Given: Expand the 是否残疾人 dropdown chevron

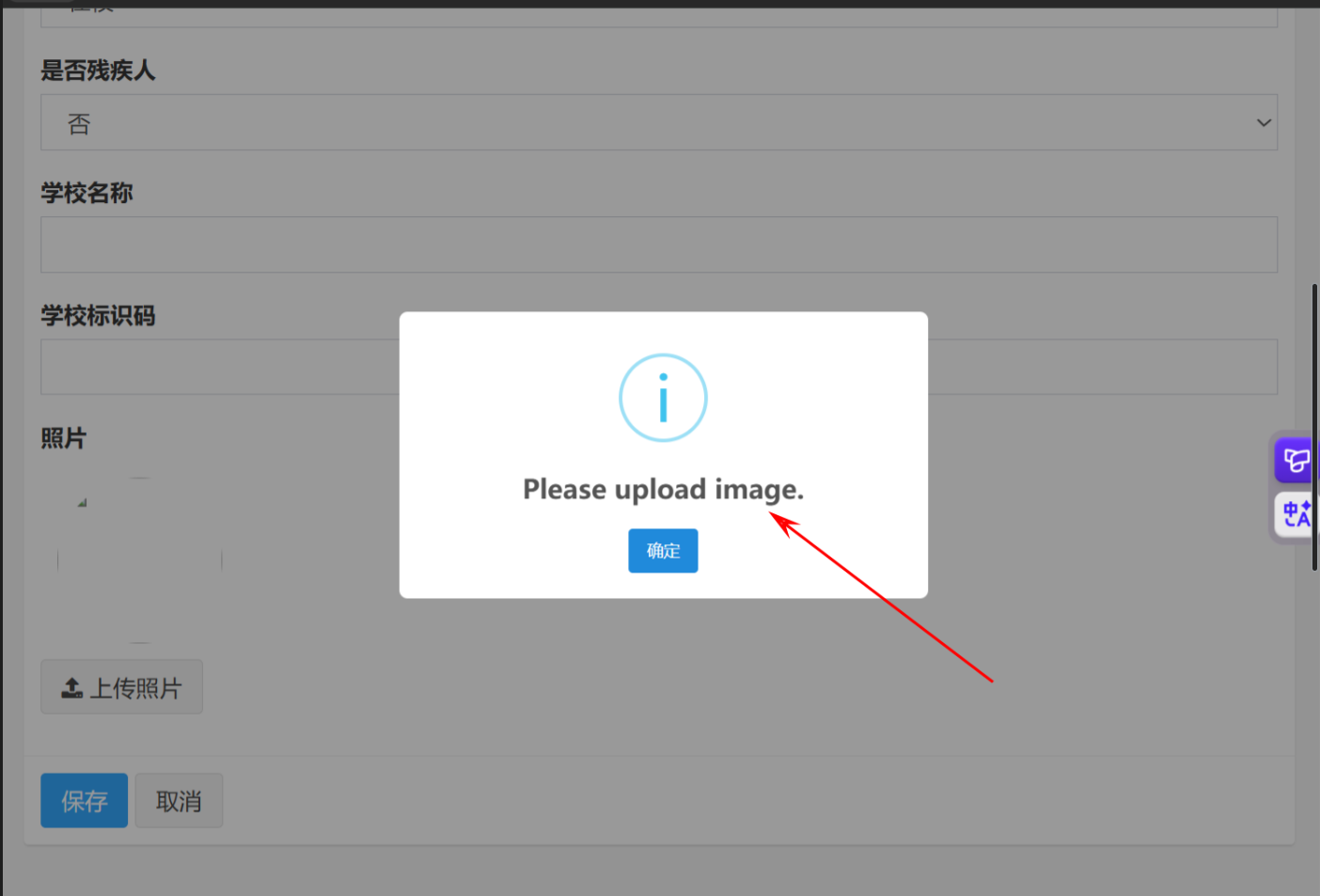Looking at the screenshot, I should 1264,122.
